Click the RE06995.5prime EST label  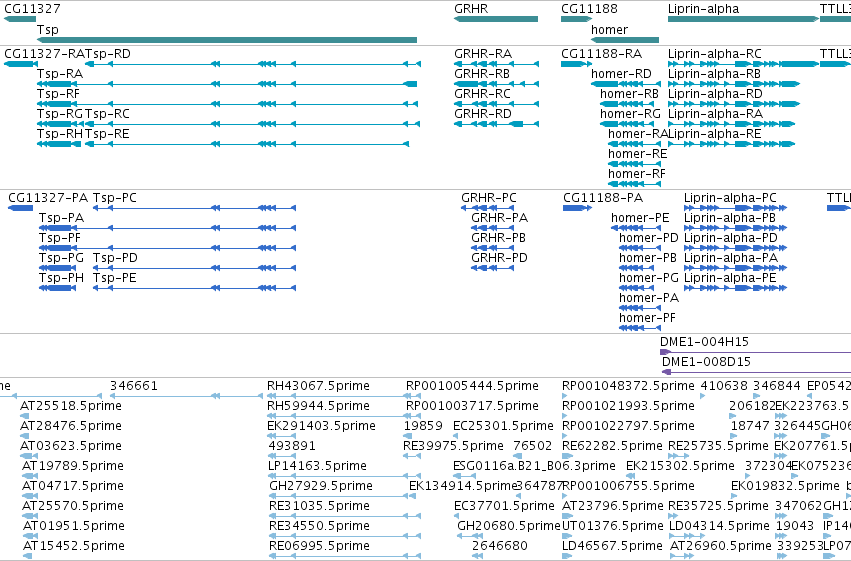pyautogui.click(x=319, y=546)
